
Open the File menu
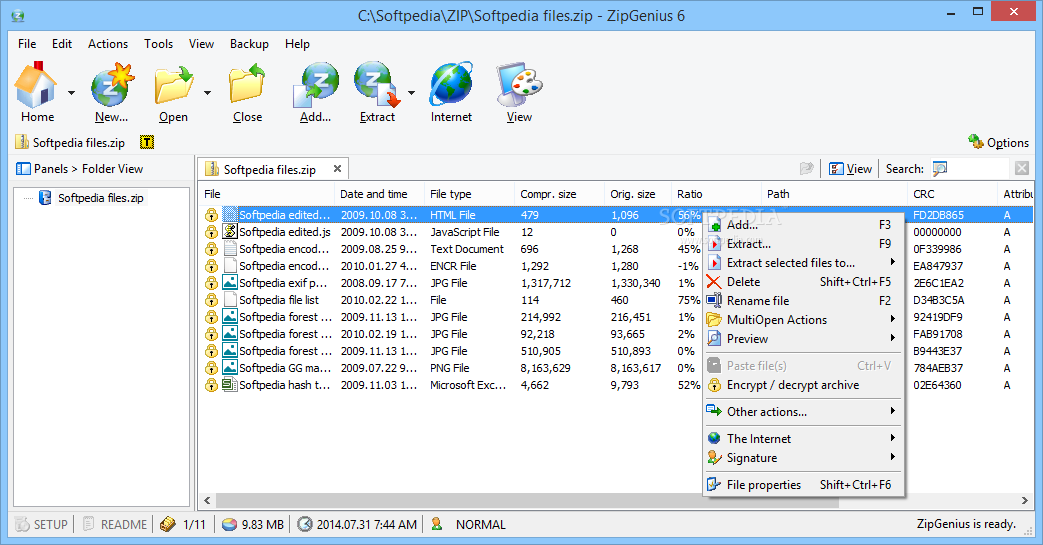(27, 44)
